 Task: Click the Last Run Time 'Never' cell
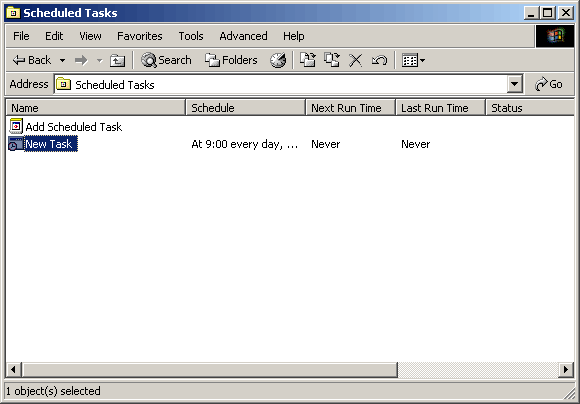click(415, 144)
